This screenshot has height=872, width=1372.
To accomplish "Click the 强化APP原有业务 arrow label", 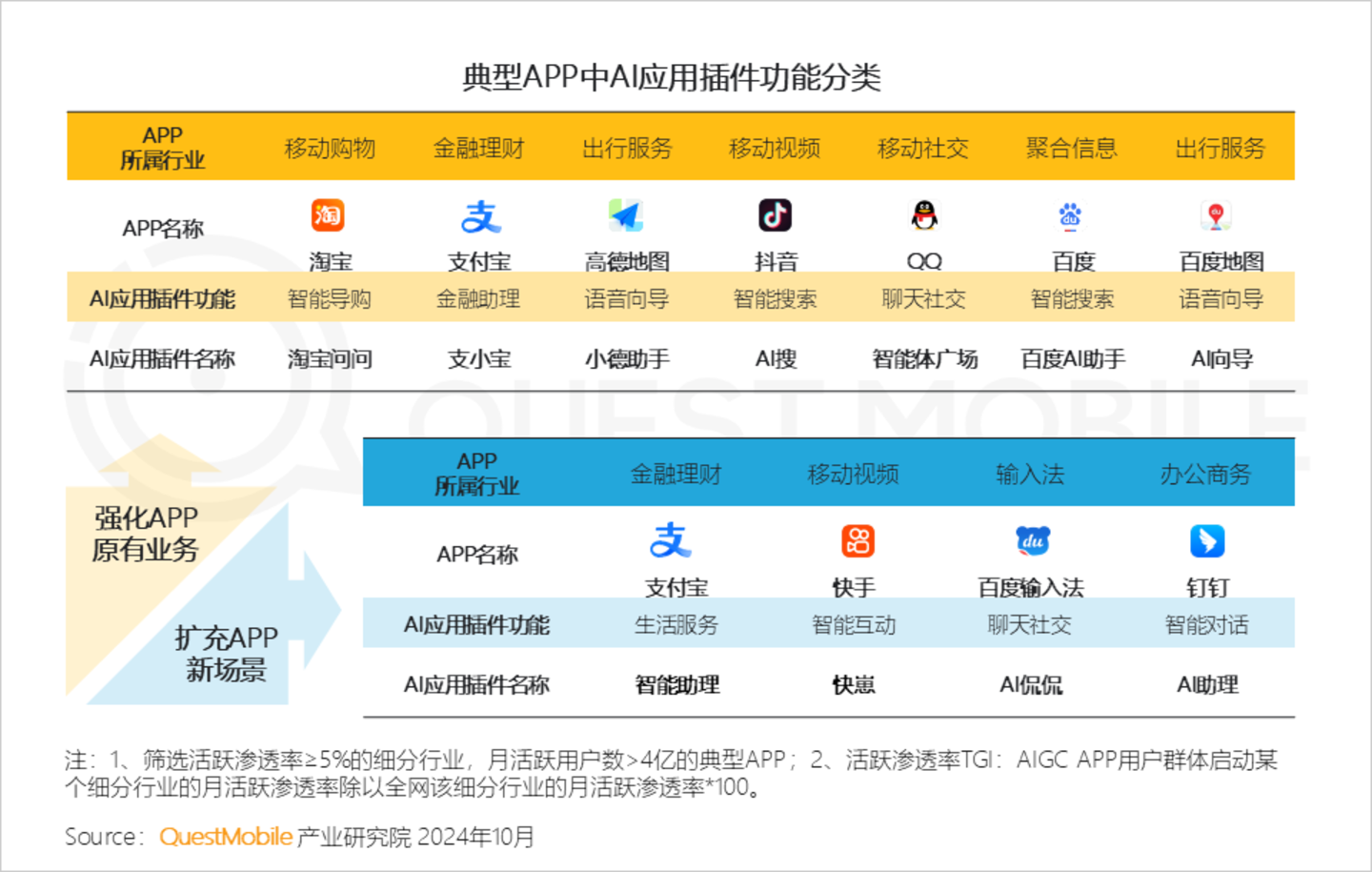I will 146,534.
